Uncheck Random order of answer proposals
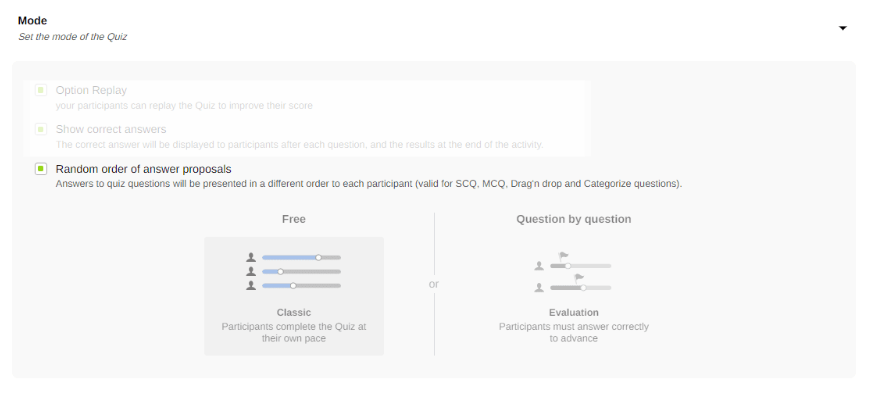The width and height of the screenshot is (869, 400). [x=41, y=169]
